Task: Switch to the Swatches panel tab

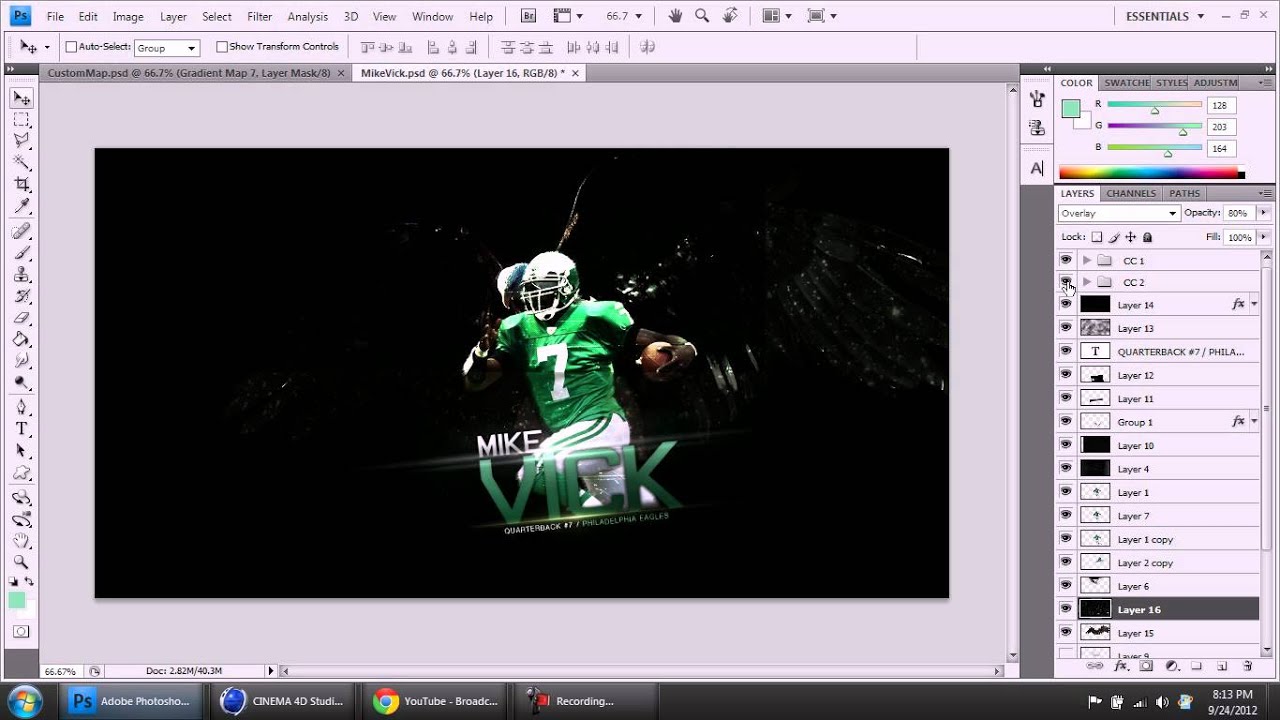Action: click(1127, 83)
